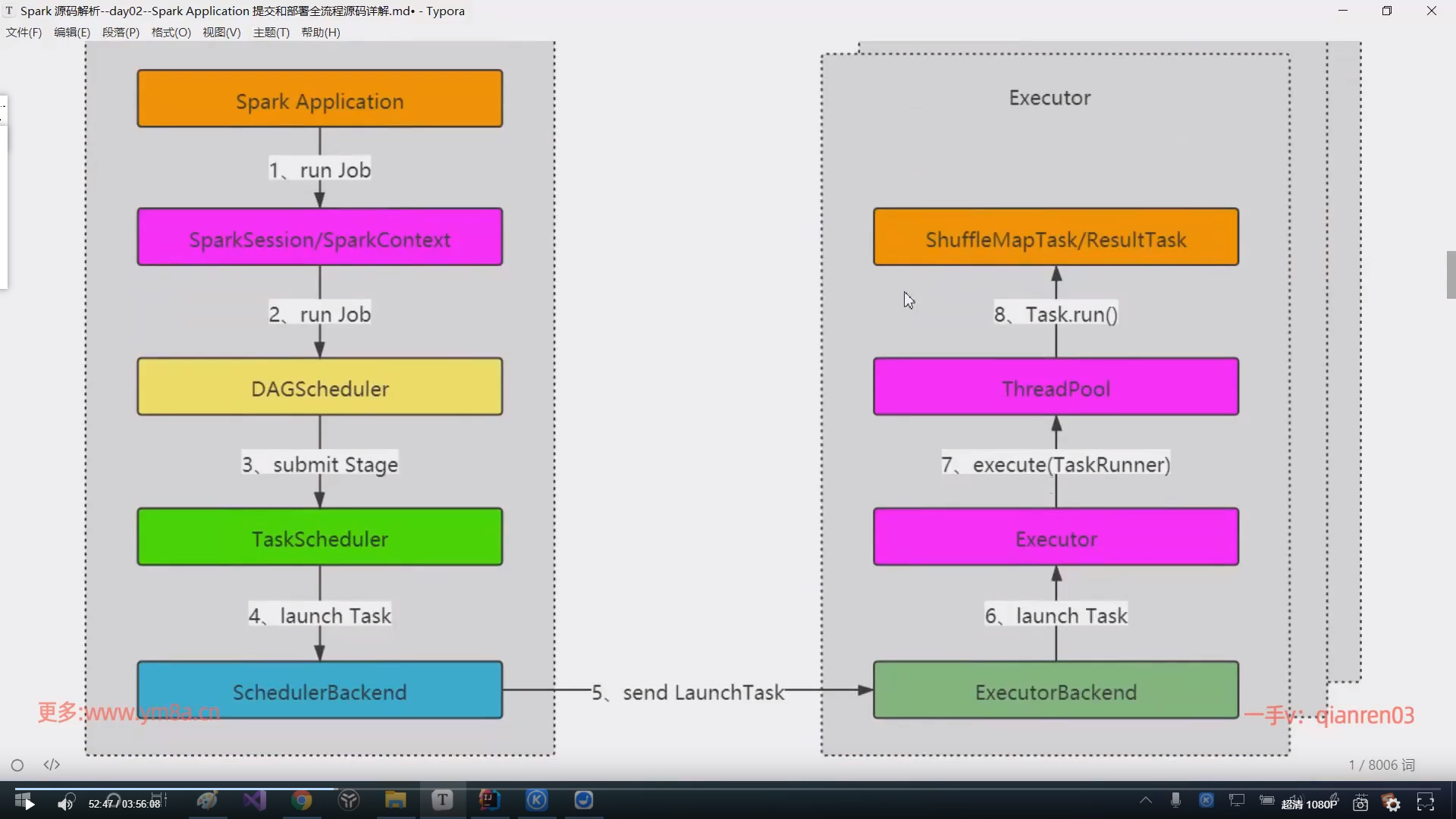
Task: Click the document vertical scrollbar thumb
Action: point(1451,275)
